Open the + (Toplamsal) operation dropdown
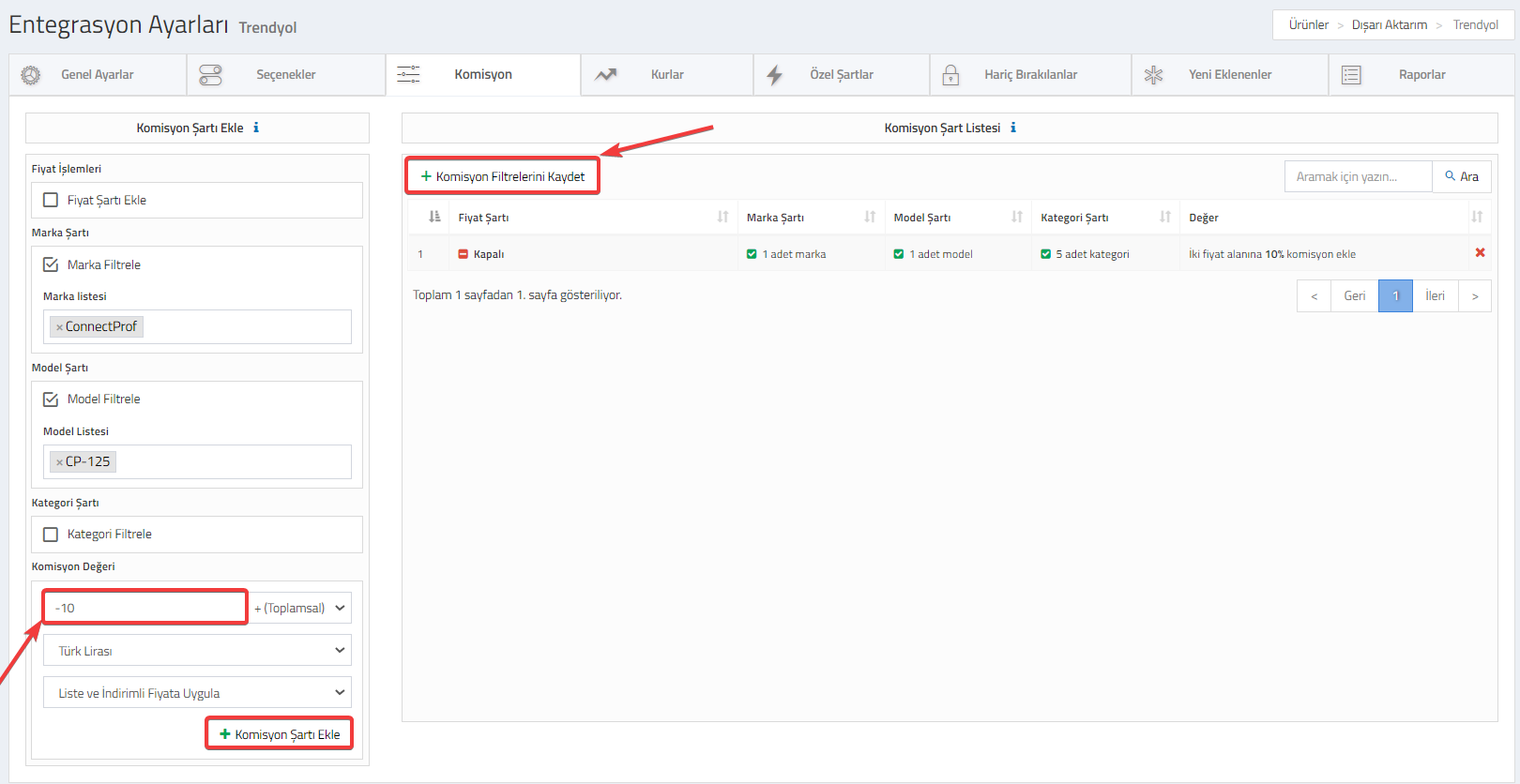1520x784 pixels. [300, 608]
